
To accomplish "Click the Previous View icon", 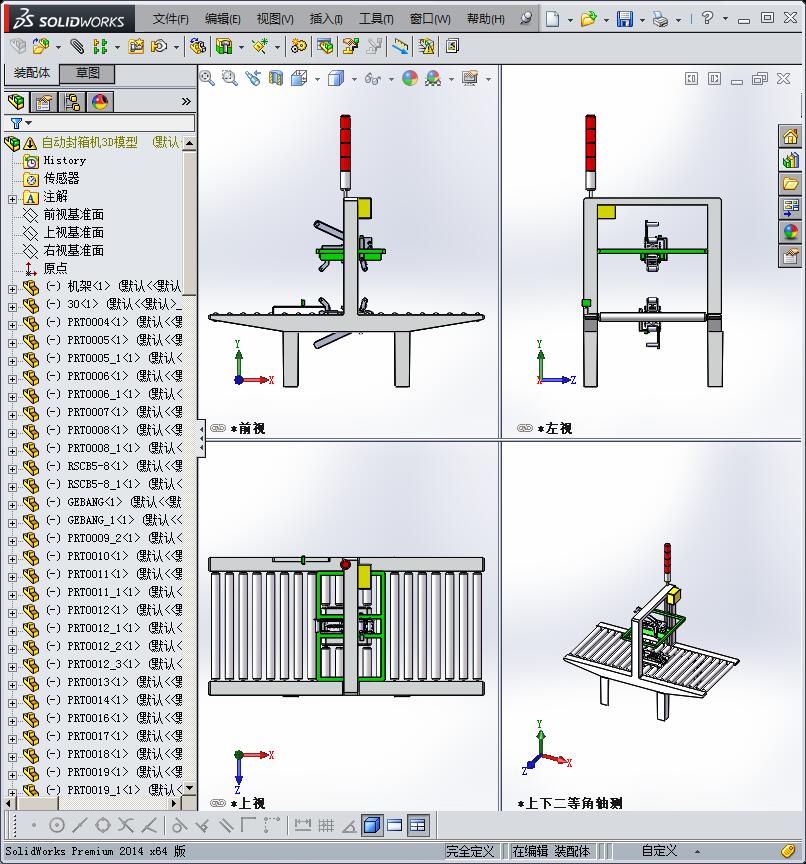I will (253, 78).
